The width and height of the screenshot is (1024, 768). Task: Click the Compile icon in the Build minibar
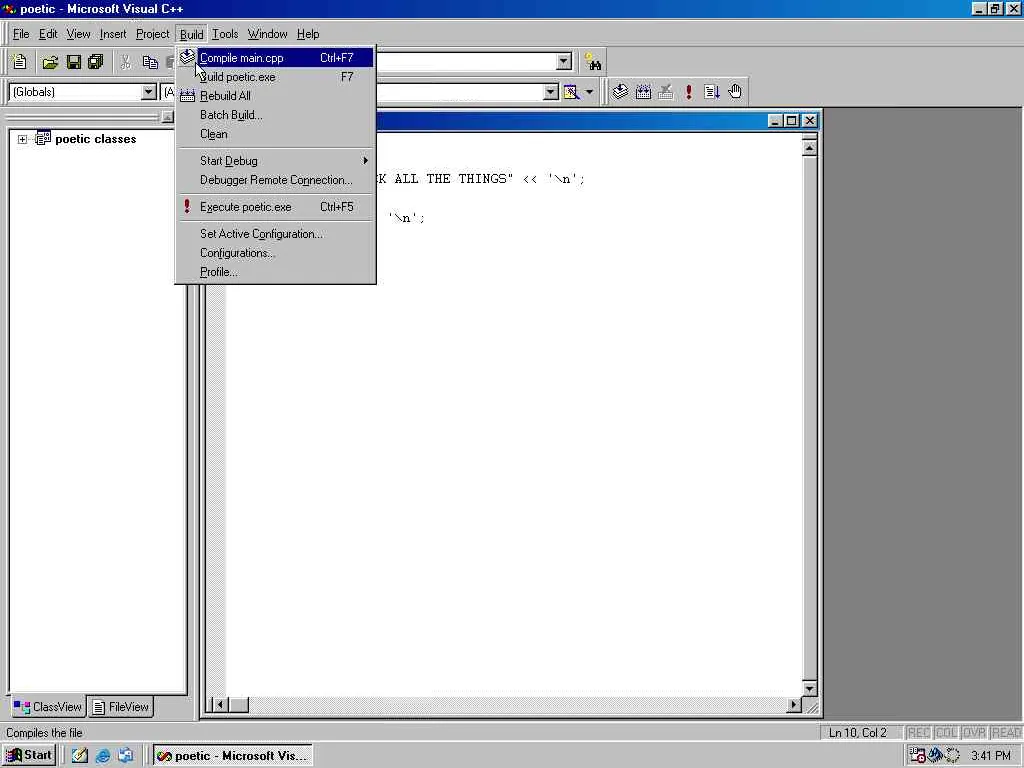pyautogui.click(x=620, y=92)
